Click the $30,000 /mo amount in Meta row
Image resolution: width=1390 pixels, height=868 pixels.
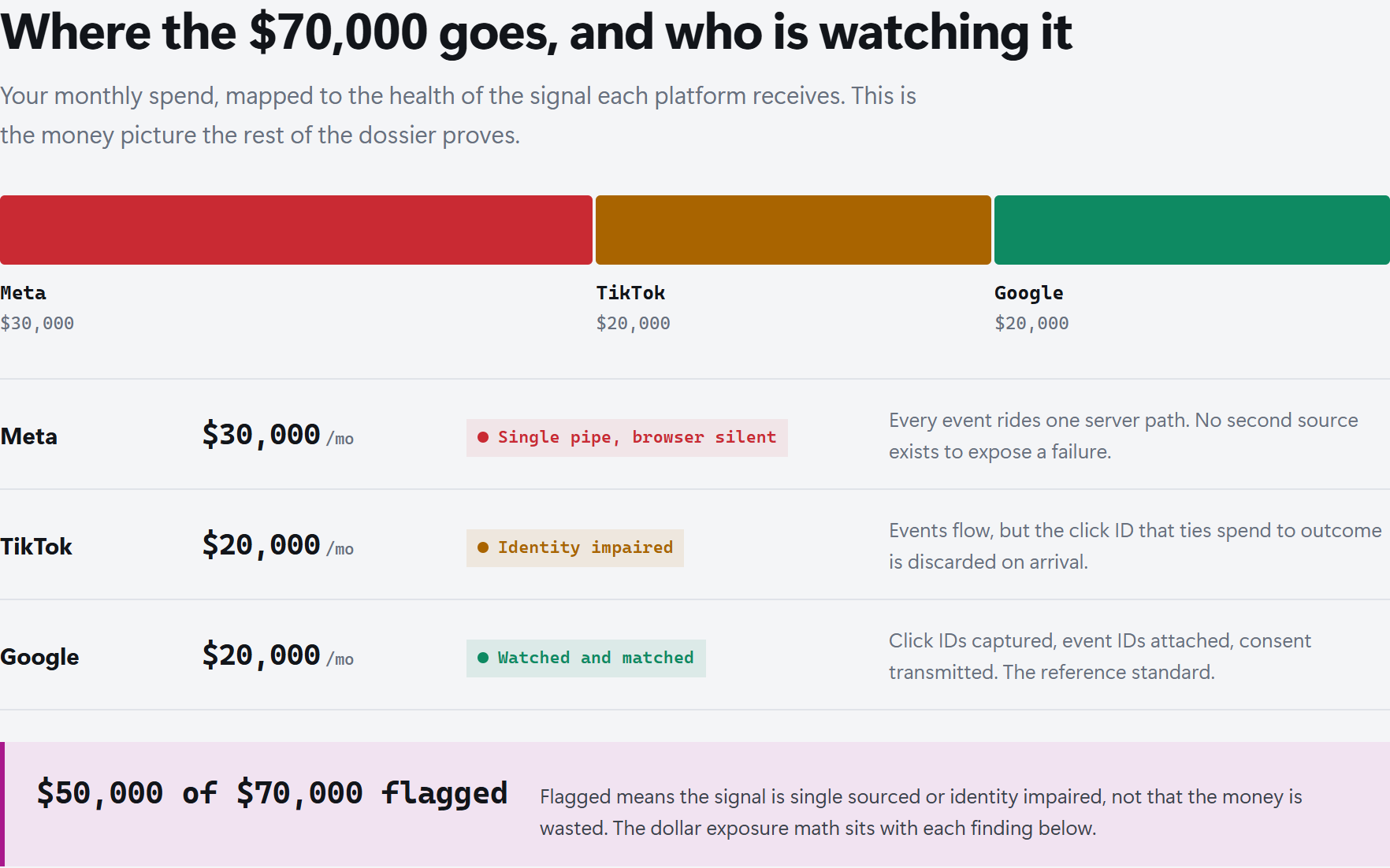[x=278, y=435]
